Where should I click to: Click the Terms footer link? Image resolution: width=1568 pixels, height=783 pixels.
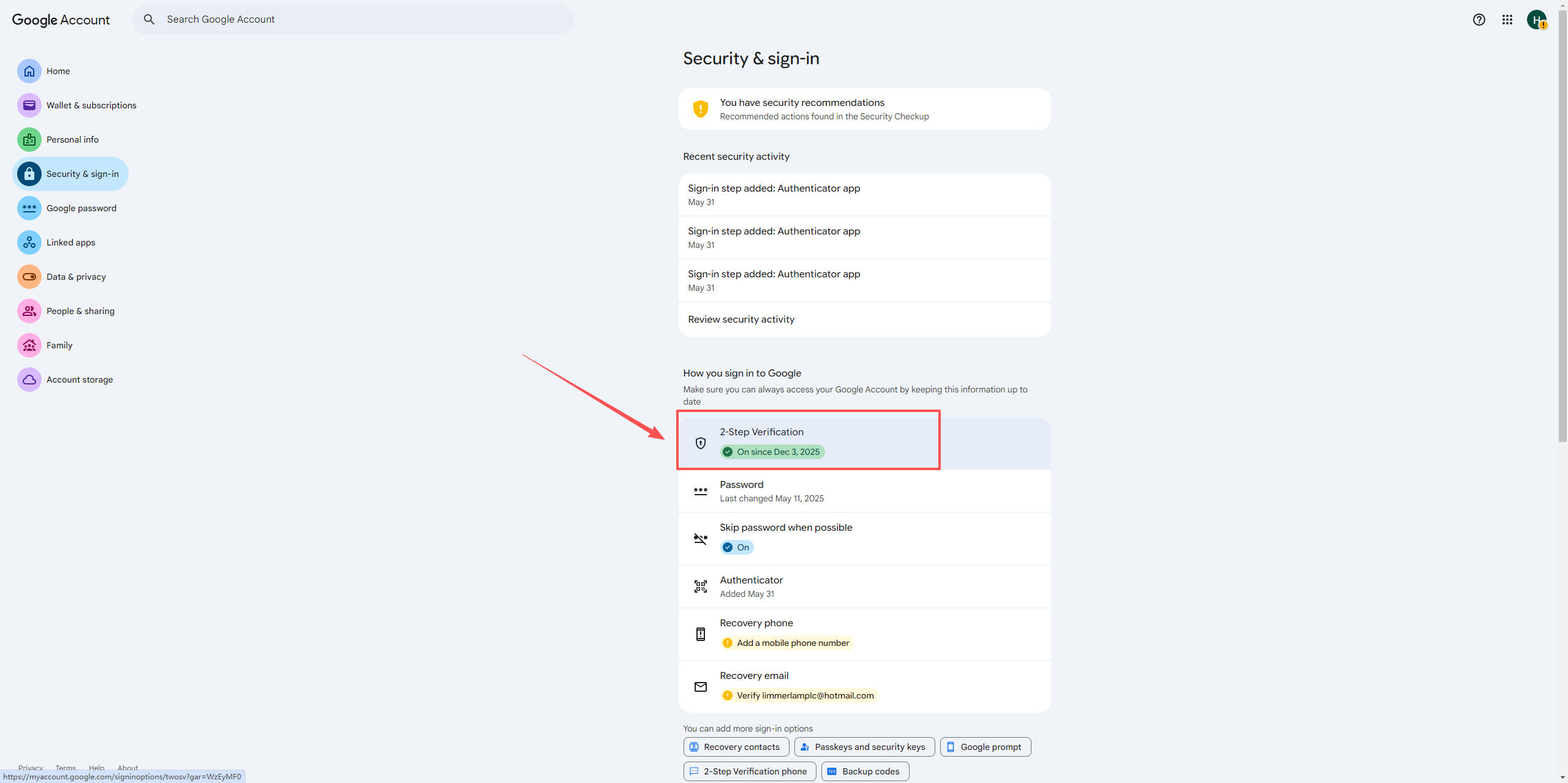(66, 768)
